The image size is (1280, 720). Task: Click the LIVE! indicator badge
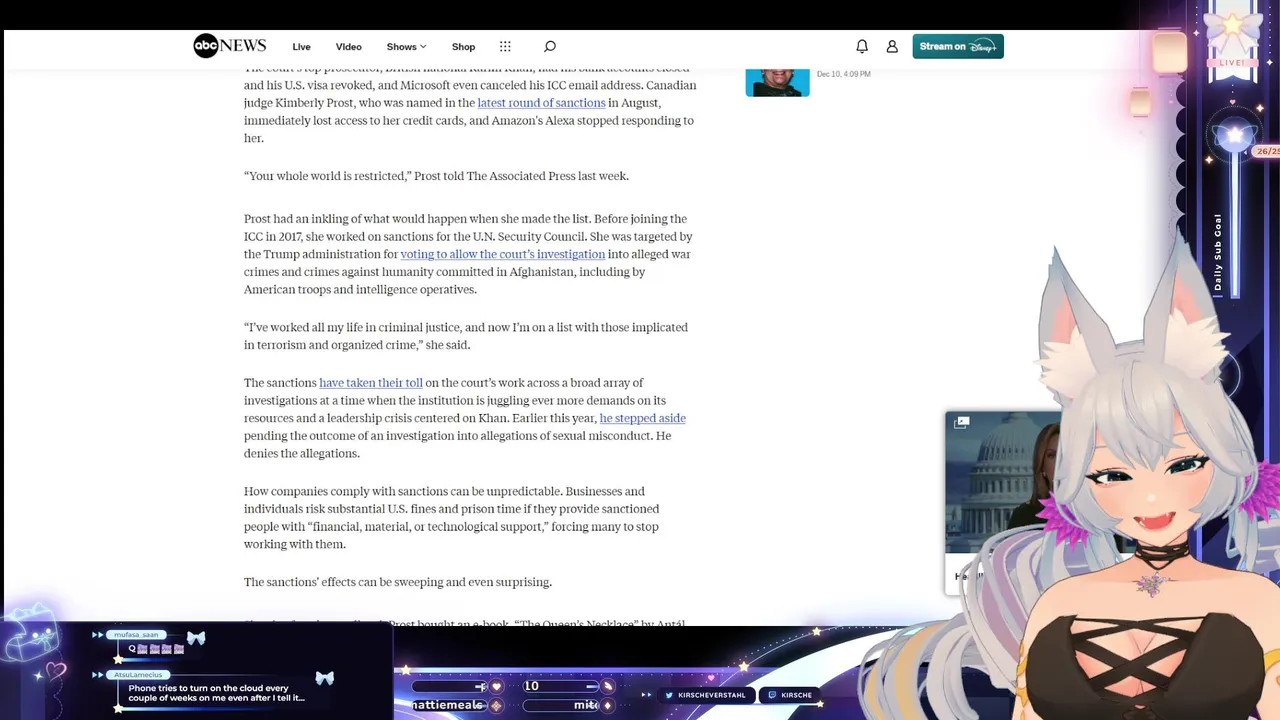tap(1232, 62)
